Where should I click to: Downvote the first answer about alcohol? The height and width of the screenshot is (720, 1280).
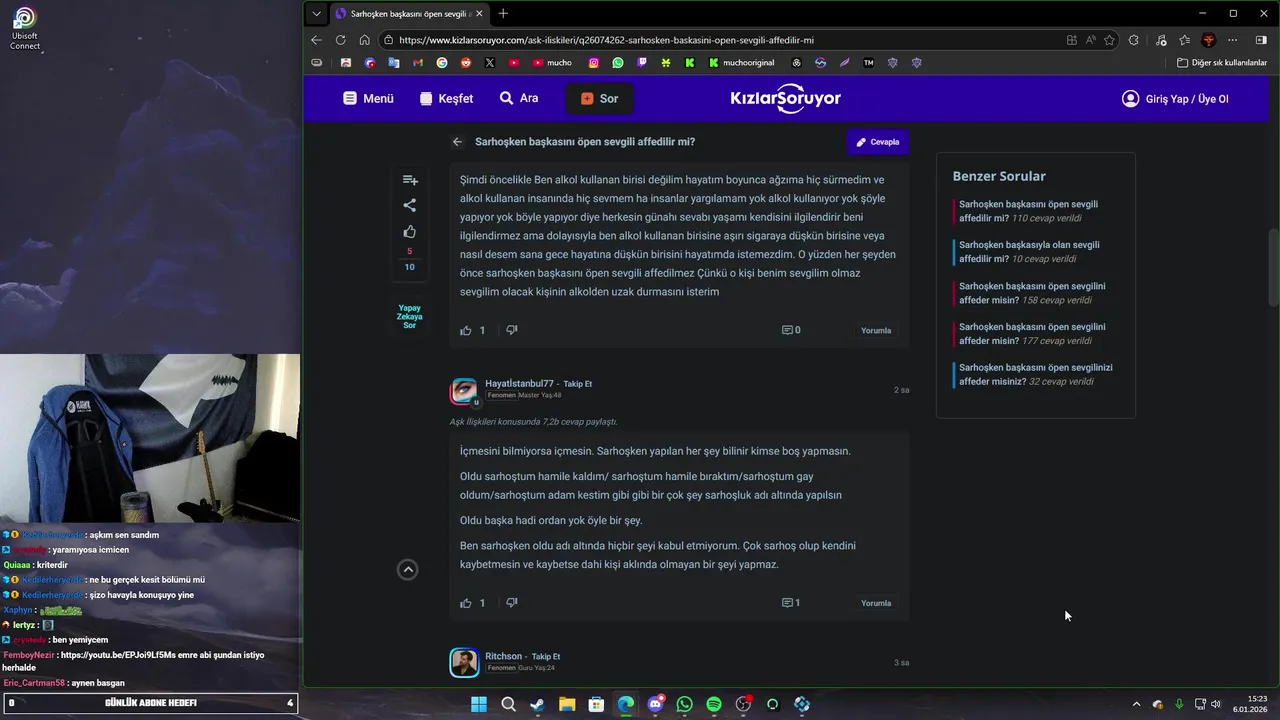[512, 330]
